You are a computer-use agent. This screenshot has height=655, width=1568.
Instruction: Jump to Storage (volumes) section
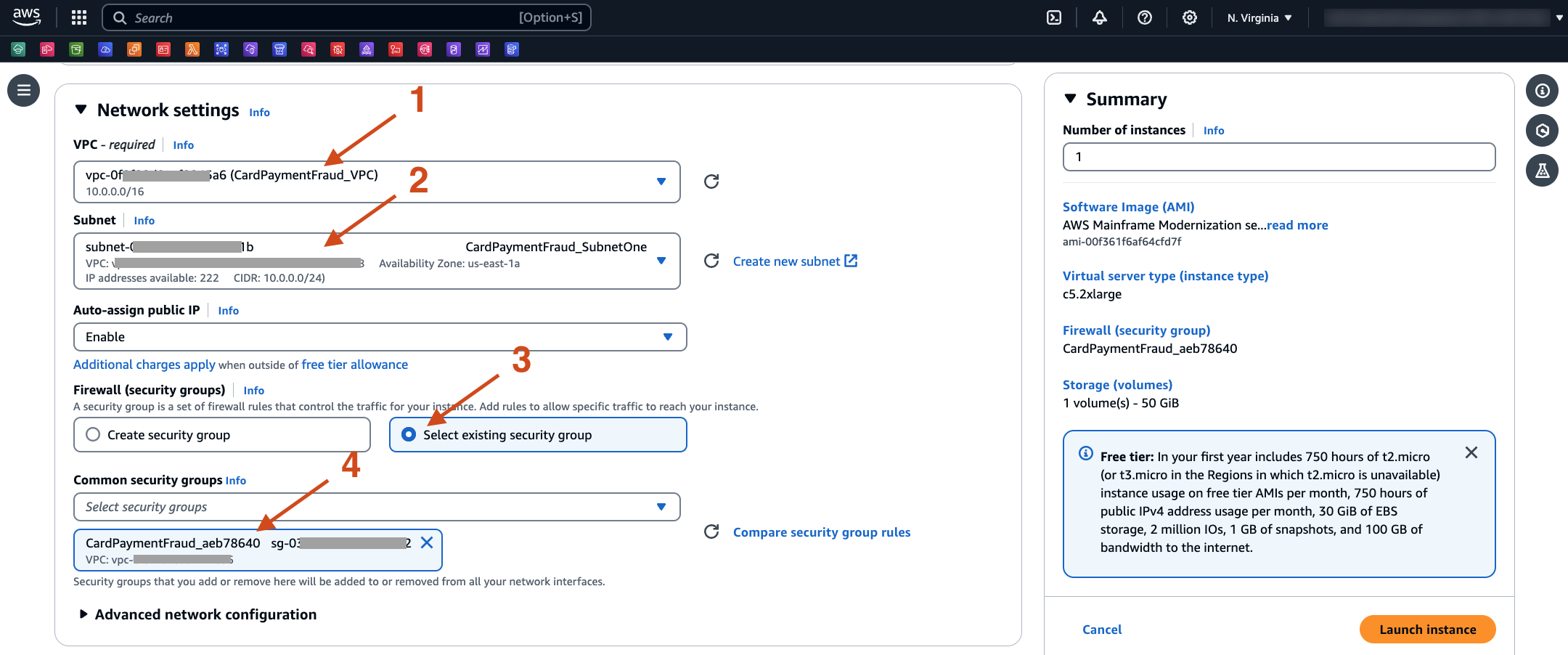[x=1117, y=385]
